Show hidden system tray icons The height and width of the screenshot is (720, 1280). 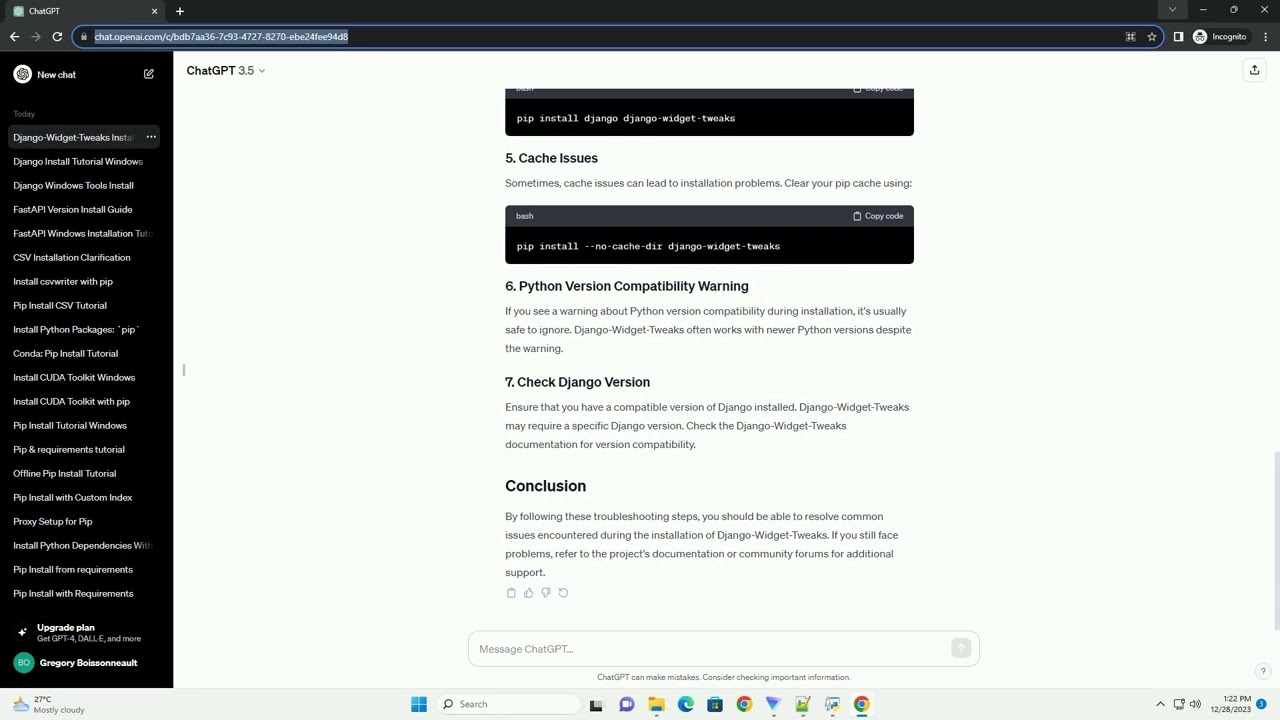(1160, 704)
